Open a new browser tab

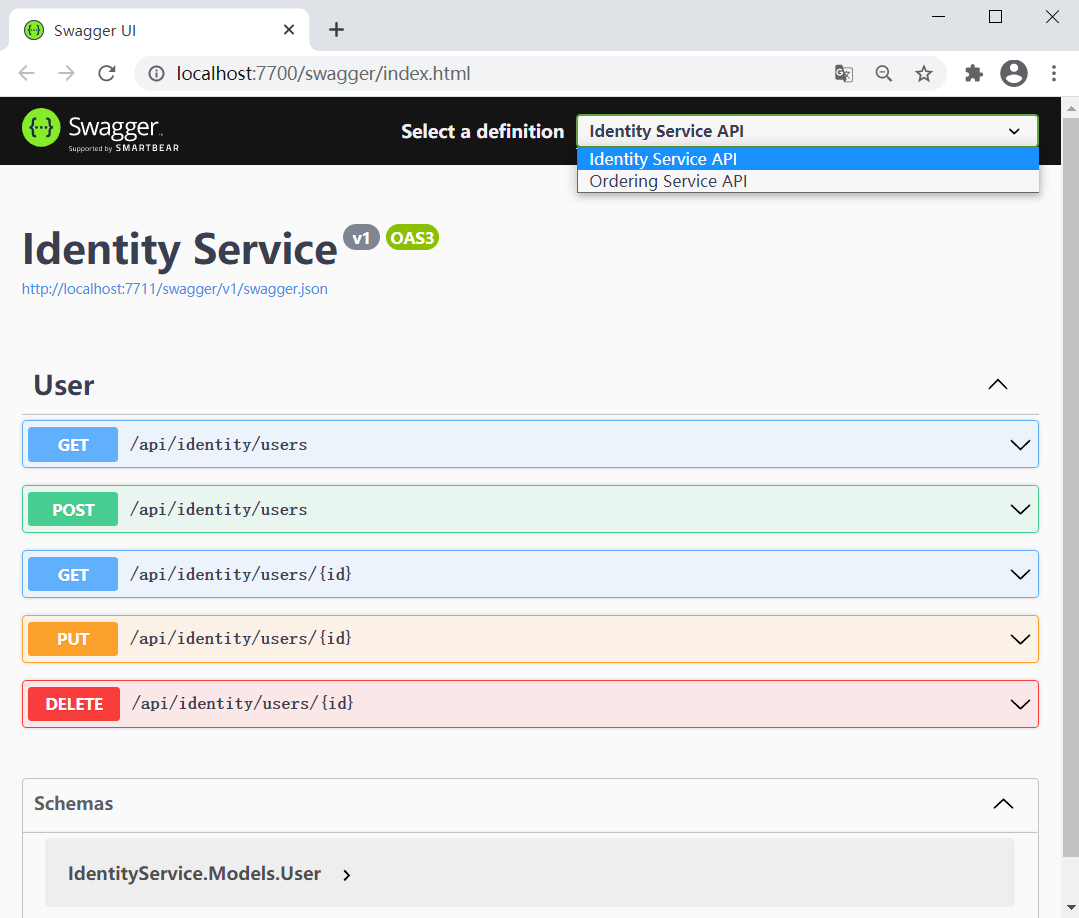pos(337,30)
